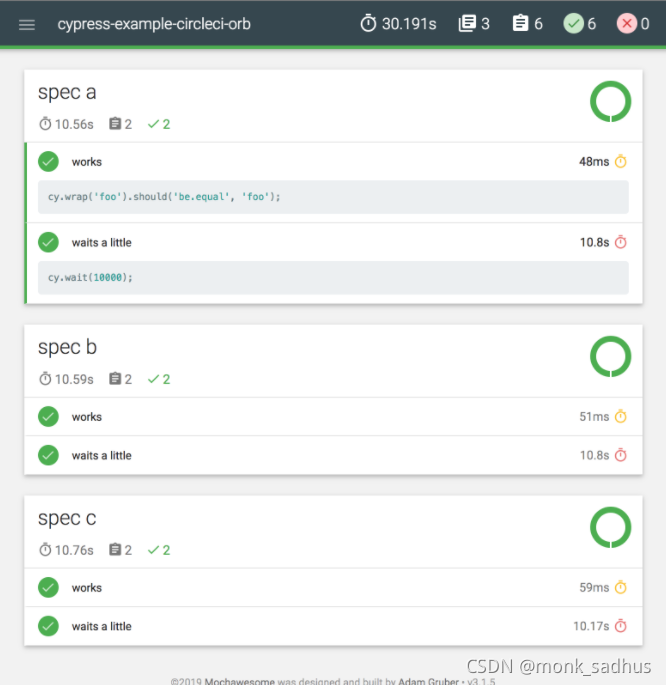Open the Mochawesome link in footer
The width and height of the screenshot is (666, 685).
pos(239,681)
